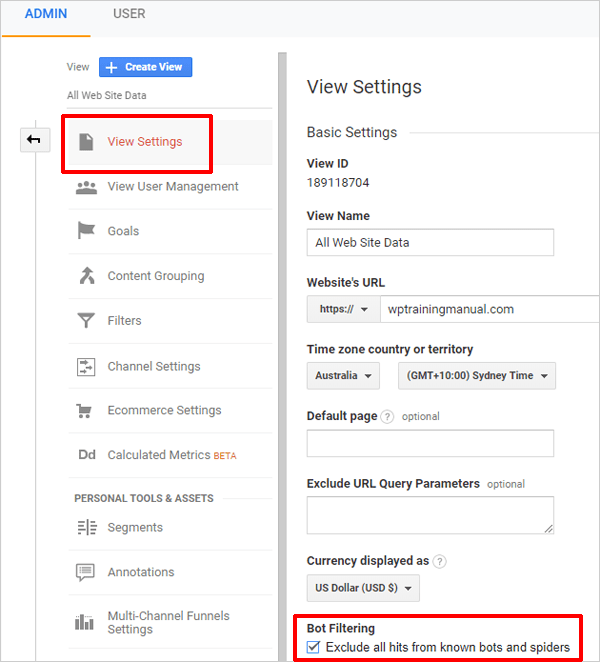600x662 pixels.
Task: Switch to the USER tab
Action: click(x=129, y=14)
